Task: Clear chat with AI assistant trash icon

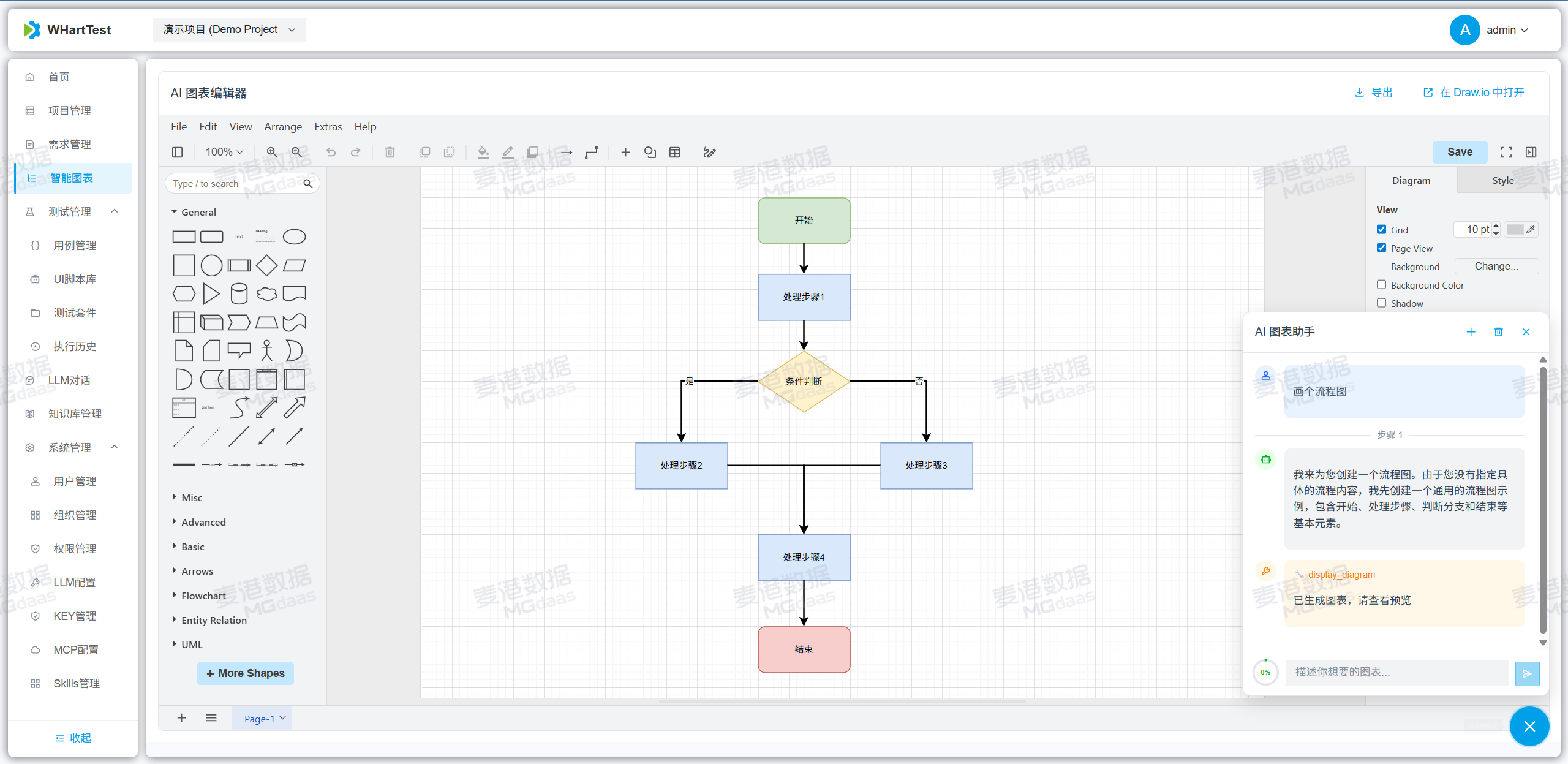Action: coord(1498,331)
